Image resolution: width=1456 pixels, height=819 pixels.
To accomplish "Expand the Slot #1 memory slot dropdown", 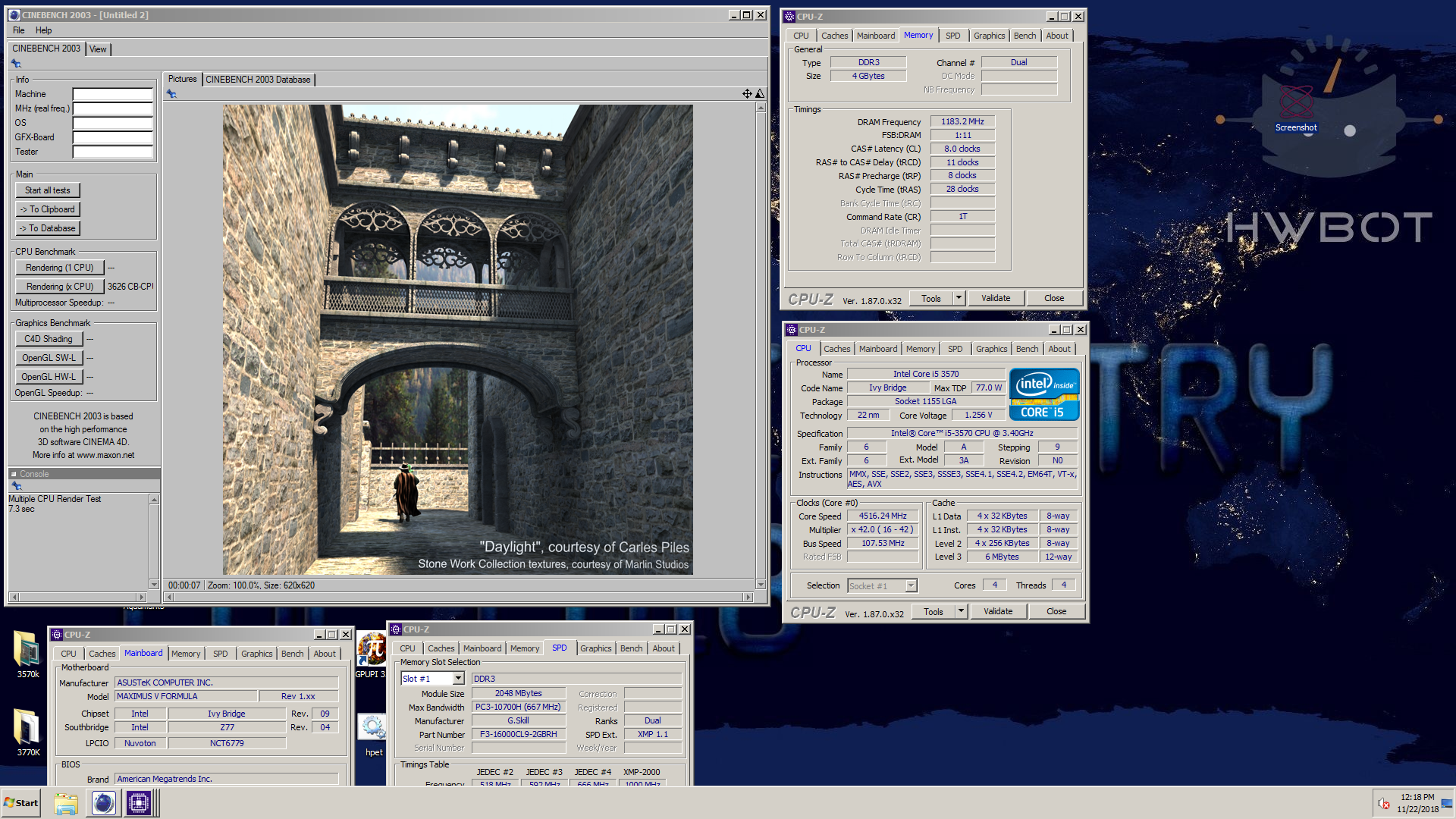I will coord(458,679).
